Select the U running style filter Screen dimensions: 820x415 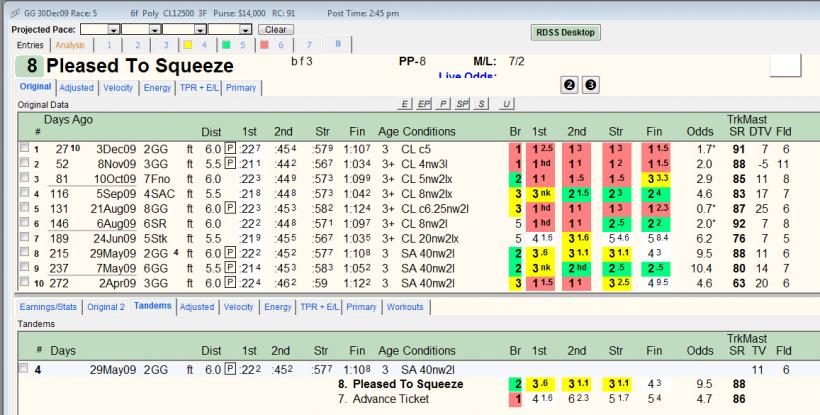[x=506, y=104]
